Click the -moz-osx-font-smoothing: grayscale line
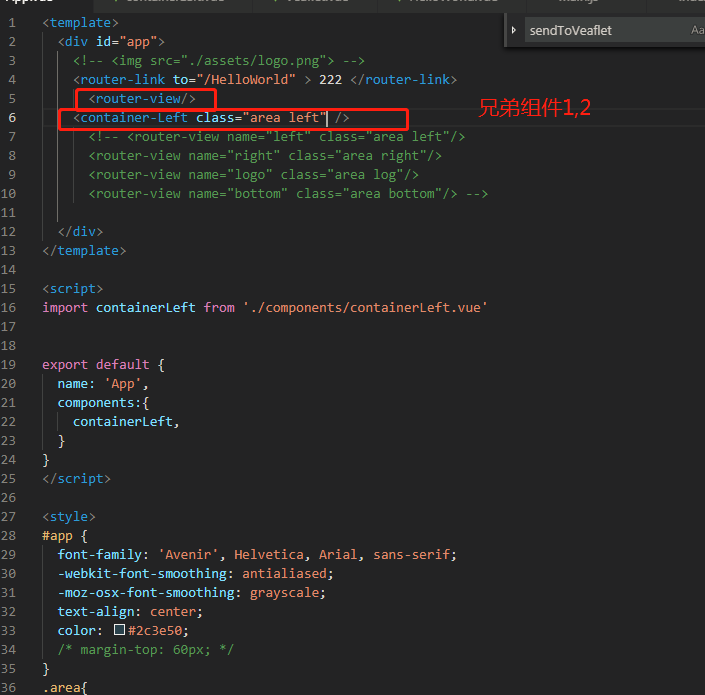Viewport: 705px width, 695px height. coord(192,593)
